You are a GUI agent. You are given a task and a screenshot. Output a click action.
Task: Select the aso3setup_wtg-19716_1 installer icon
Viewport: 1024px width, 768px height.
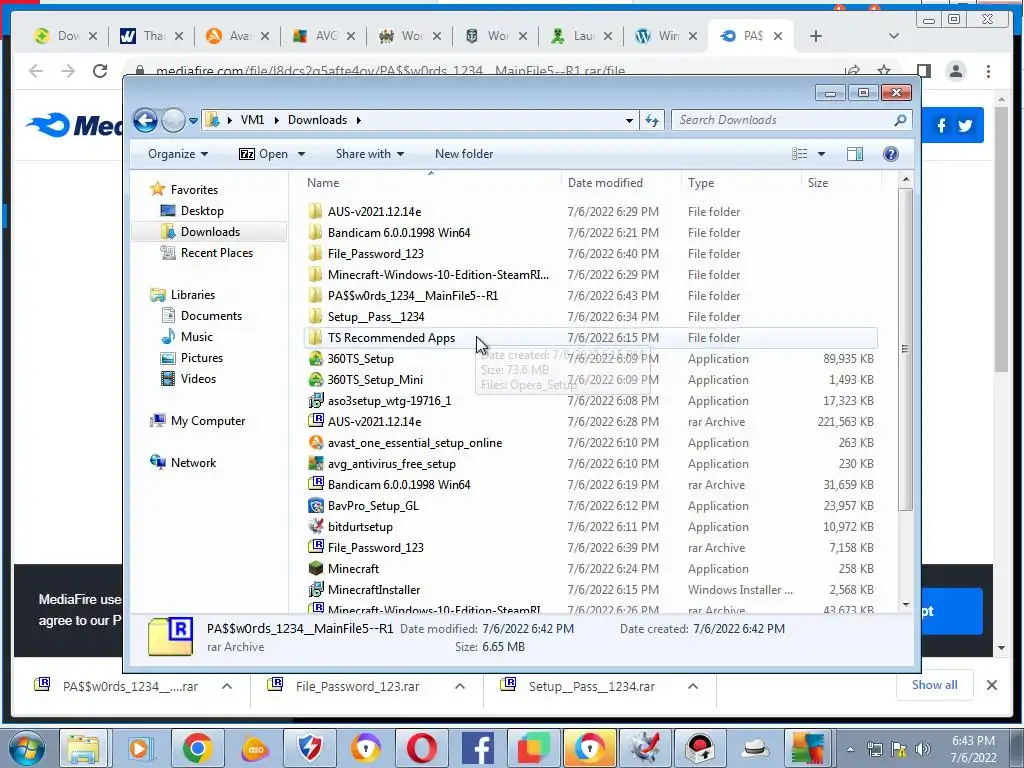[315, 400]
